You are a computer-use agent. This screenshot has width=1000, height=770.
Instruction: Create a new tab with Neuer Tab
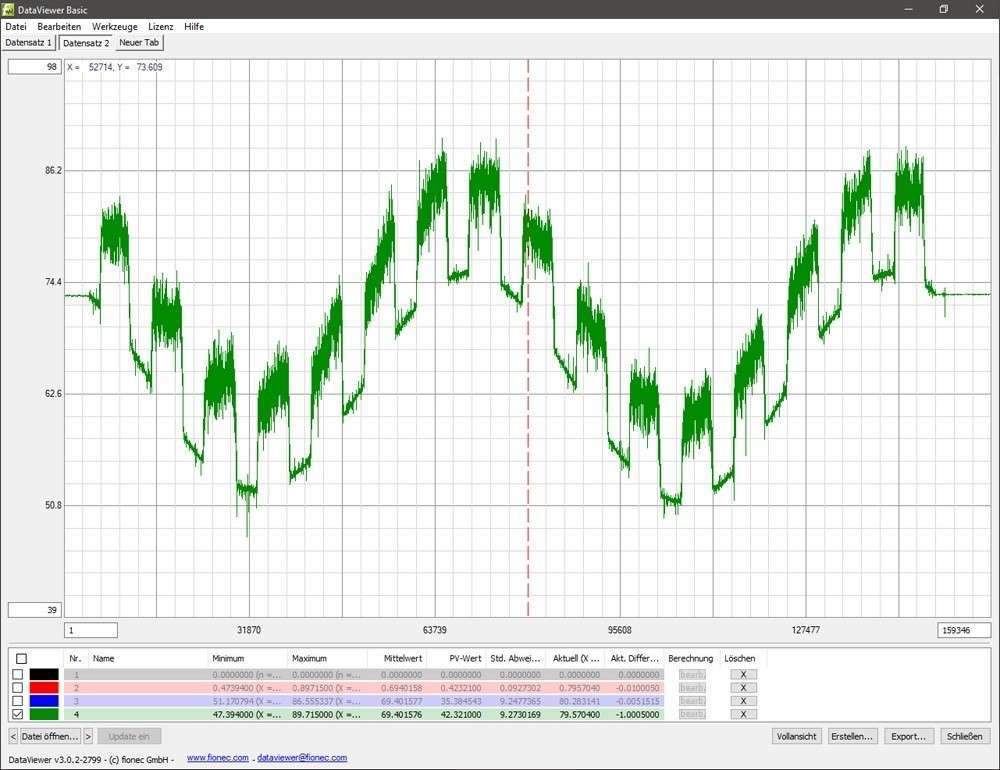[139, 43]
